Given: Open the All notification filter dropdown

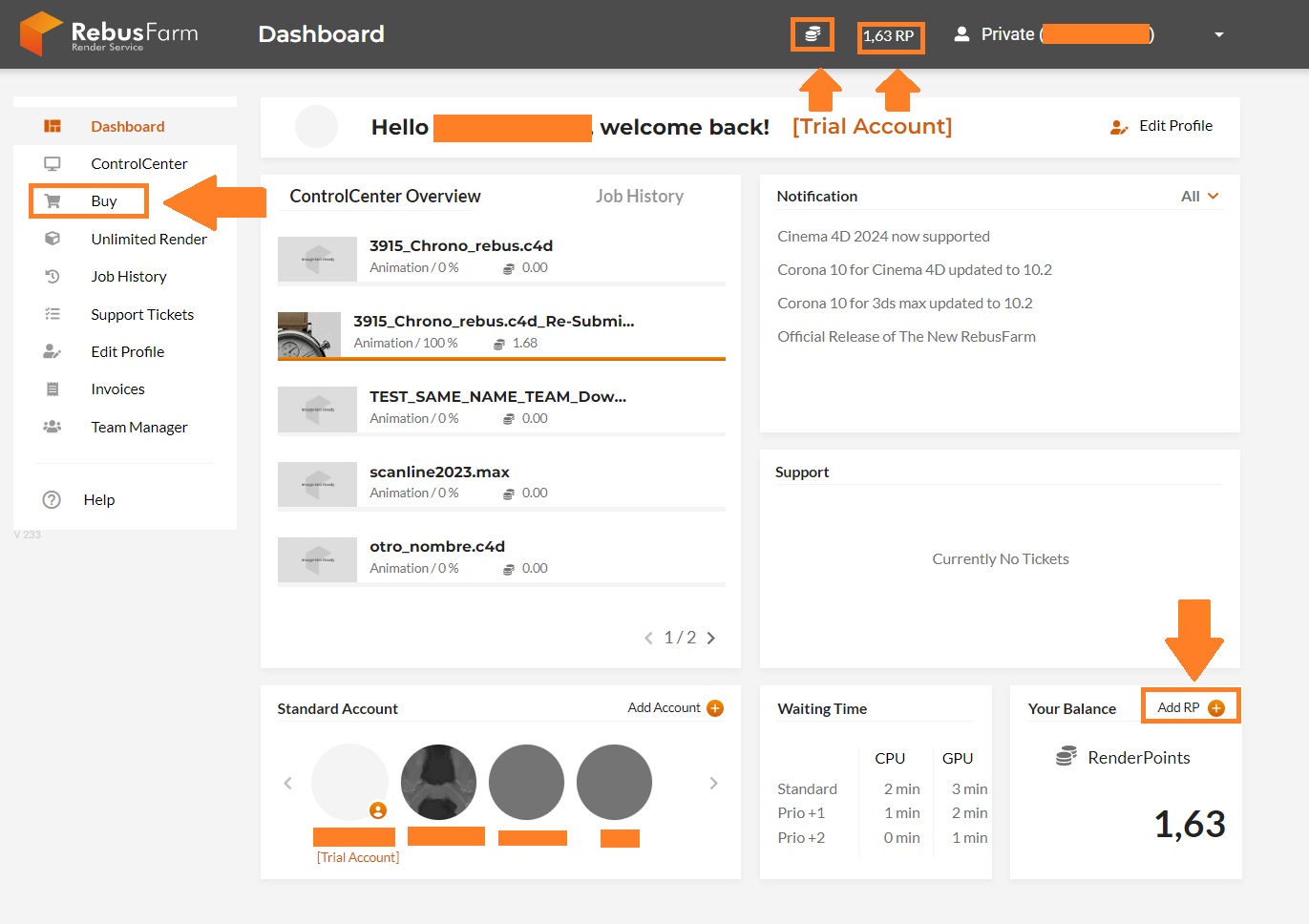Looking at the screenshot, I should point(1200,196).
